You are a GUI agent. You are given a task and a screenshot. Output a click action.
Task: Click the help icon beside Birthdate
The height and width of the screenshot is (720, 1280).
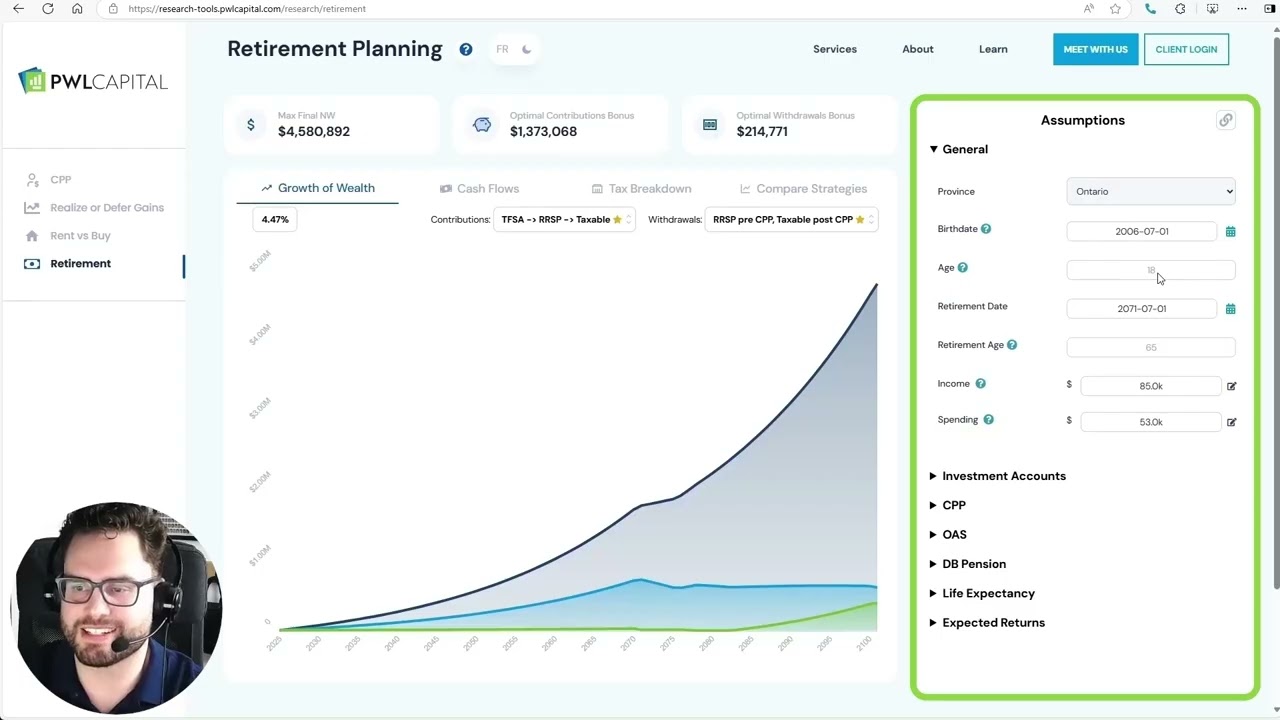(x=986, y=229)
